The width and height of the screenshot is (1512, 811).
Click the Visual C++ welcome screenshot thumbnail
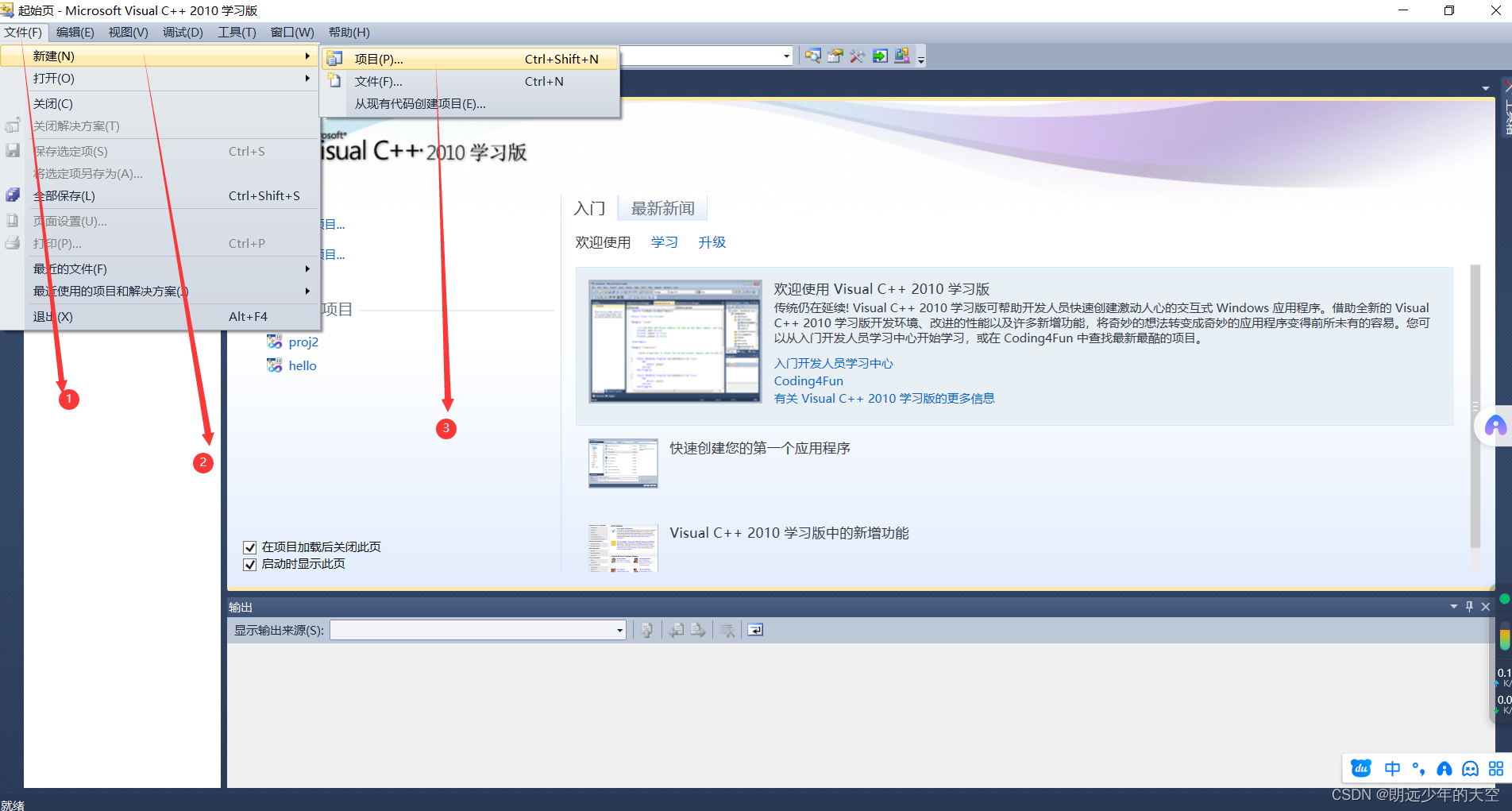click(x=675, y=341)
